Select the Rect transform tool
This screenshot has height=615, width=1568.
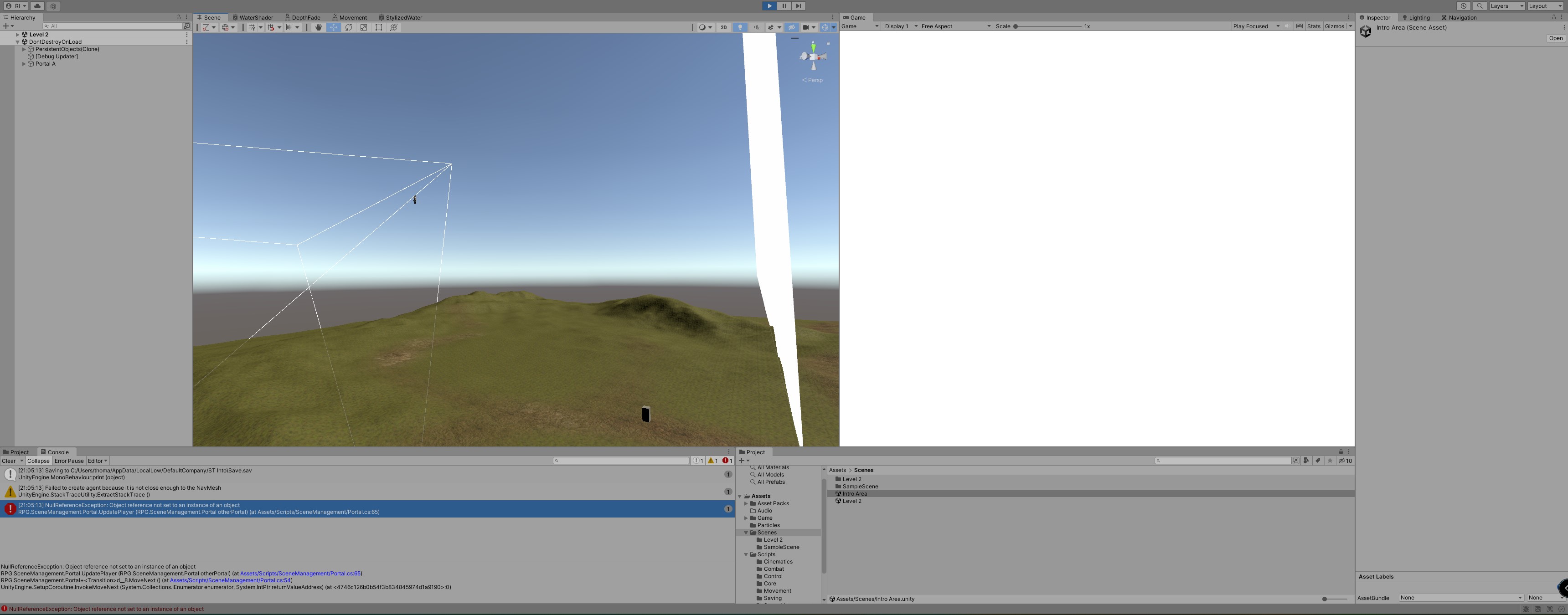[379, 27]
